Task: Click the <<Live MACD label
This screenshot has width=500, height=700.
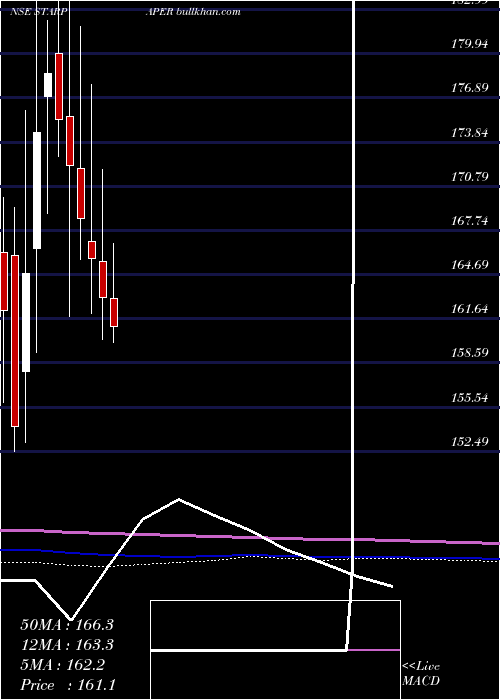Action: [x=421, y=674]
